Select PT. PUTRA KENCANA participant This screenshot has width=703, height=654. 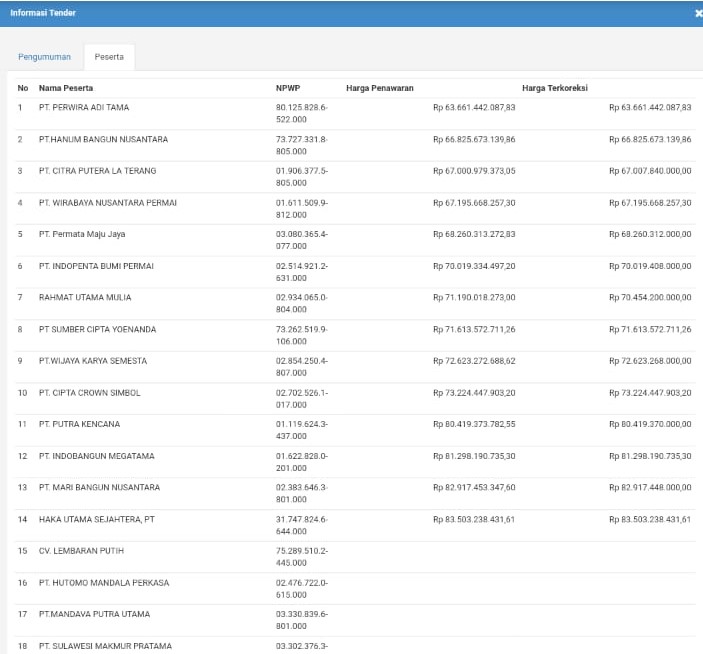coord(79,425)
